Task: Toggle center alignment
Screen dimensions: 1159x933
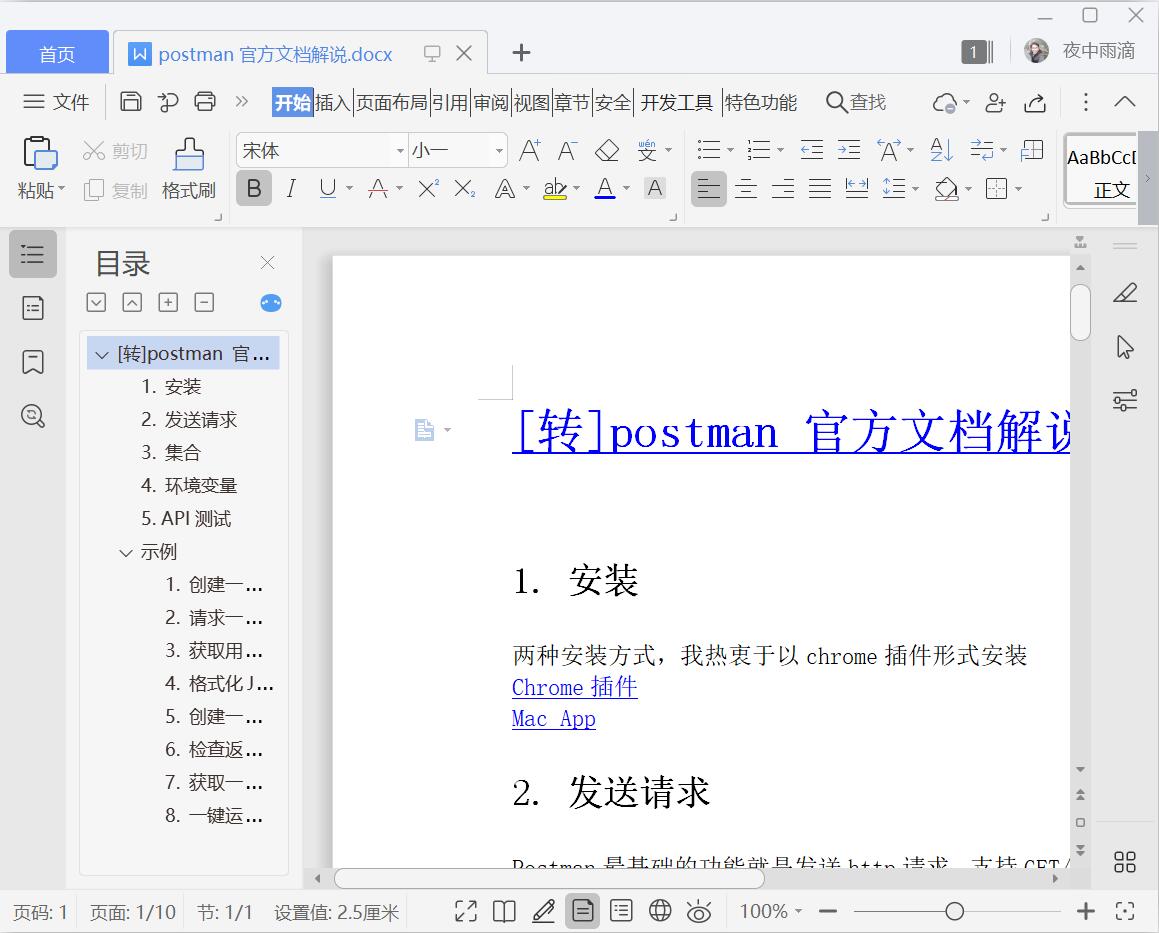Action: tap(746, 189)
